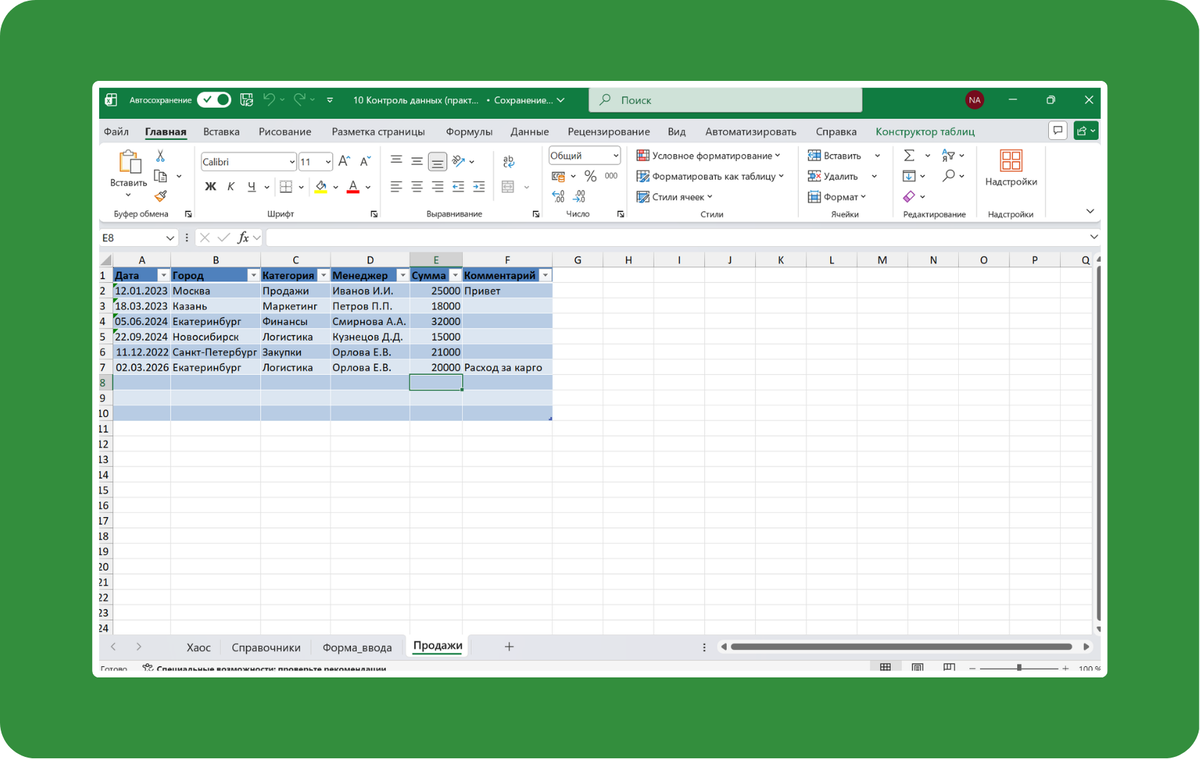
Task: Click the Format Painter brush icon
Action: coord(160,197)
